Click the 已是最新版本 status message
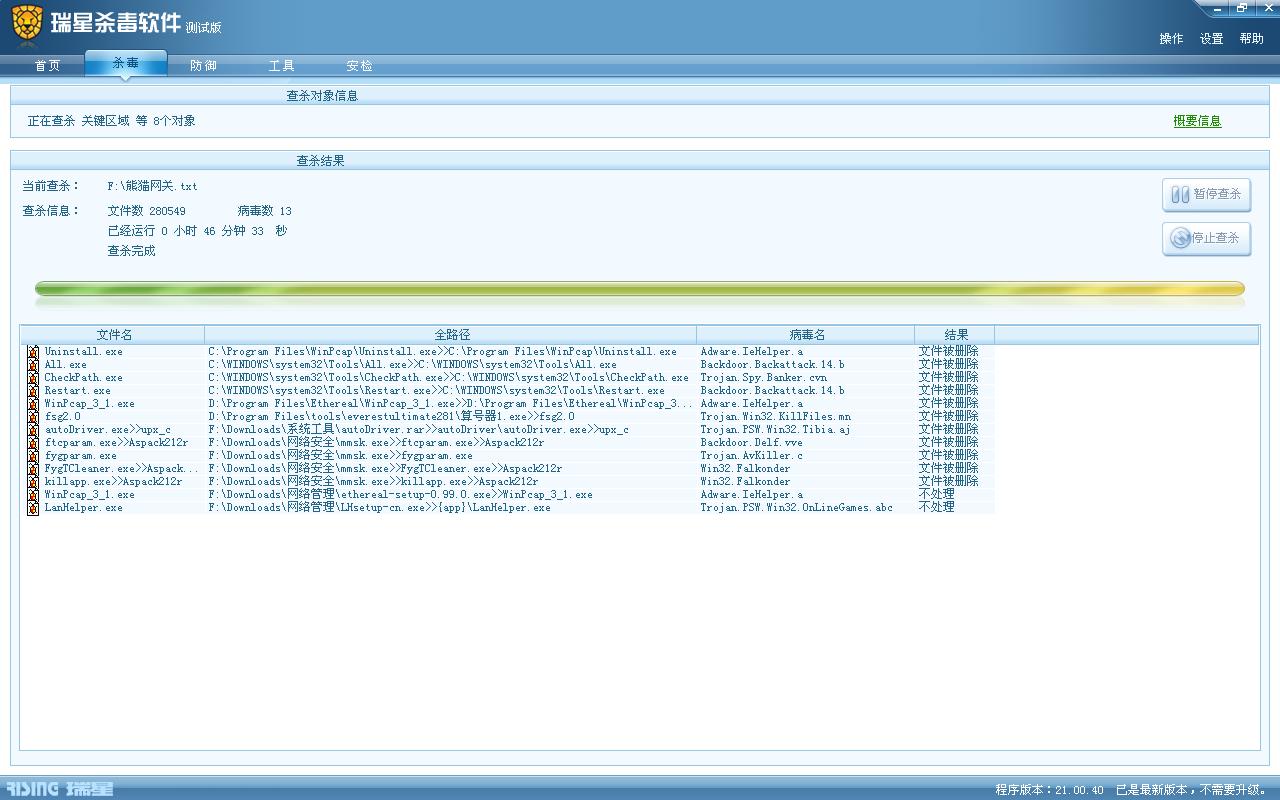 (1191, 790)
